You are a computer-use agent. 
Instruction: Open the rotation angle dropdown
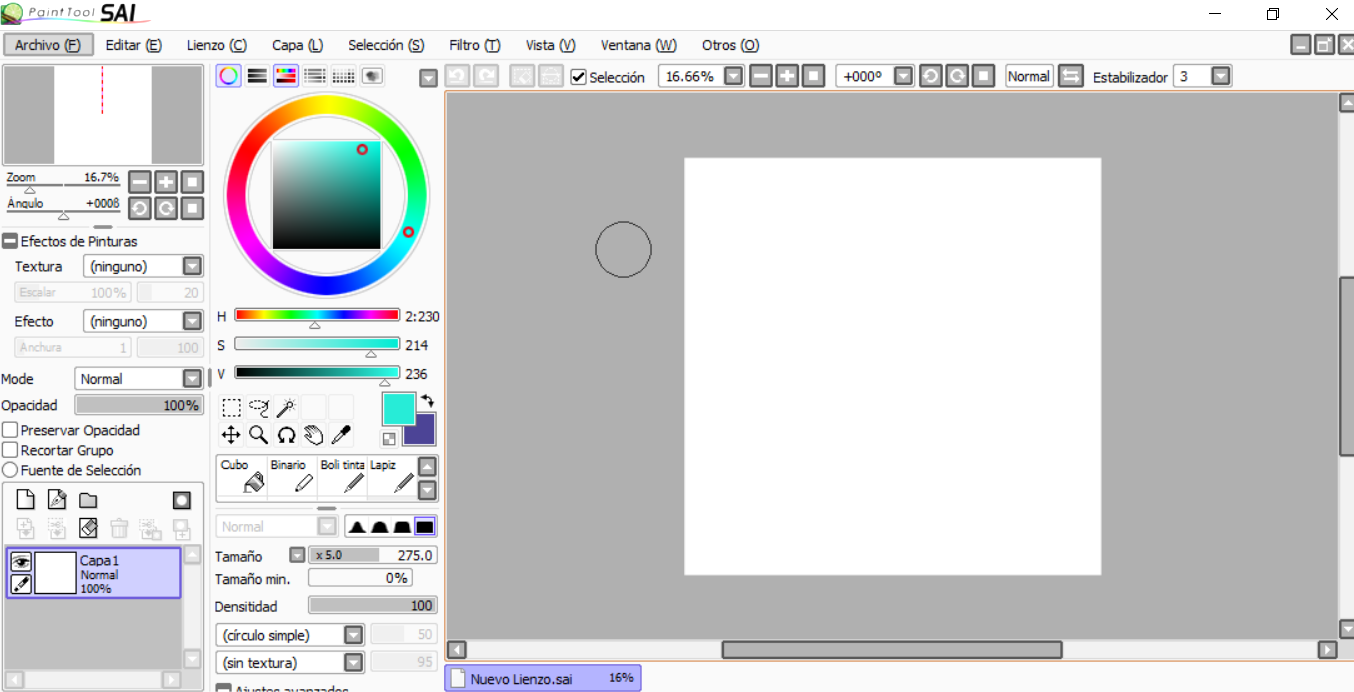pyautogui.click(x=904, y=76)
